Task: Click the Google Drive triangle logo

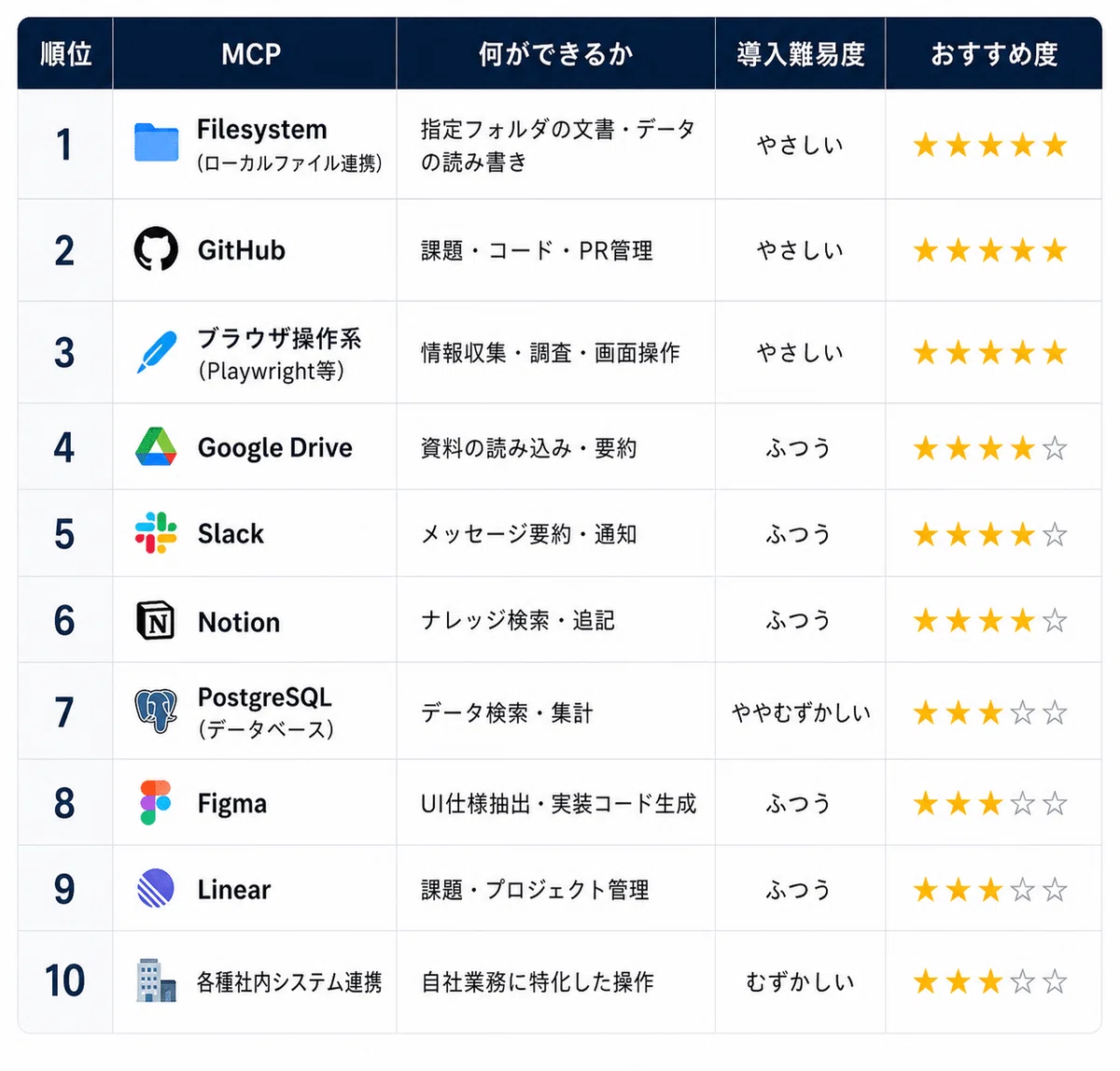Action: pyautogui.click(x=156, y=447)
